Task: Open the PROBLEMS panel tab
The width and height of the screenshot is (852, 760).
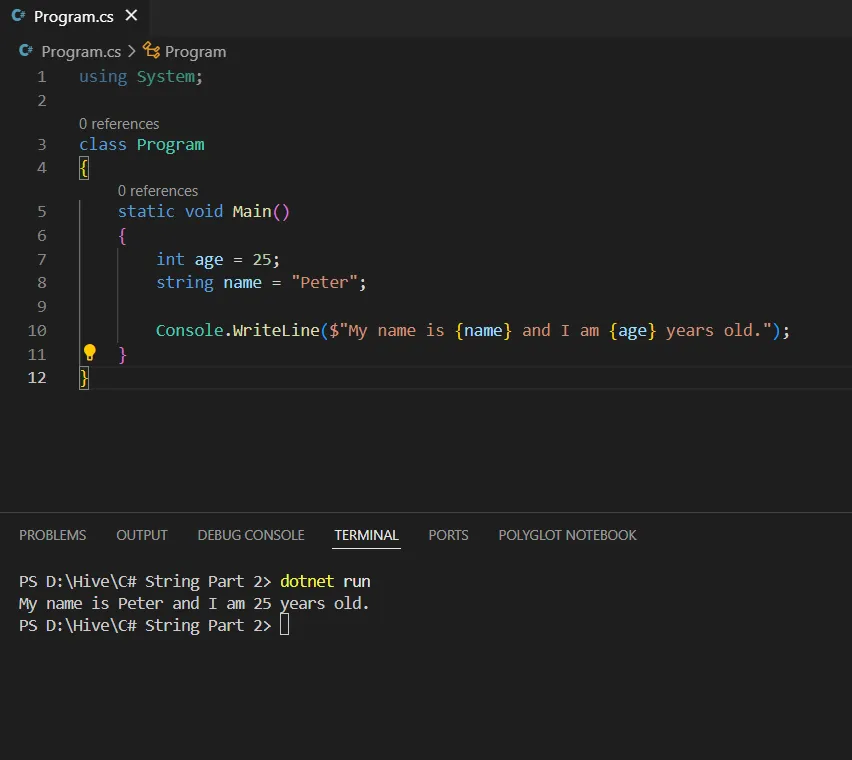Action: pos(53,535)
